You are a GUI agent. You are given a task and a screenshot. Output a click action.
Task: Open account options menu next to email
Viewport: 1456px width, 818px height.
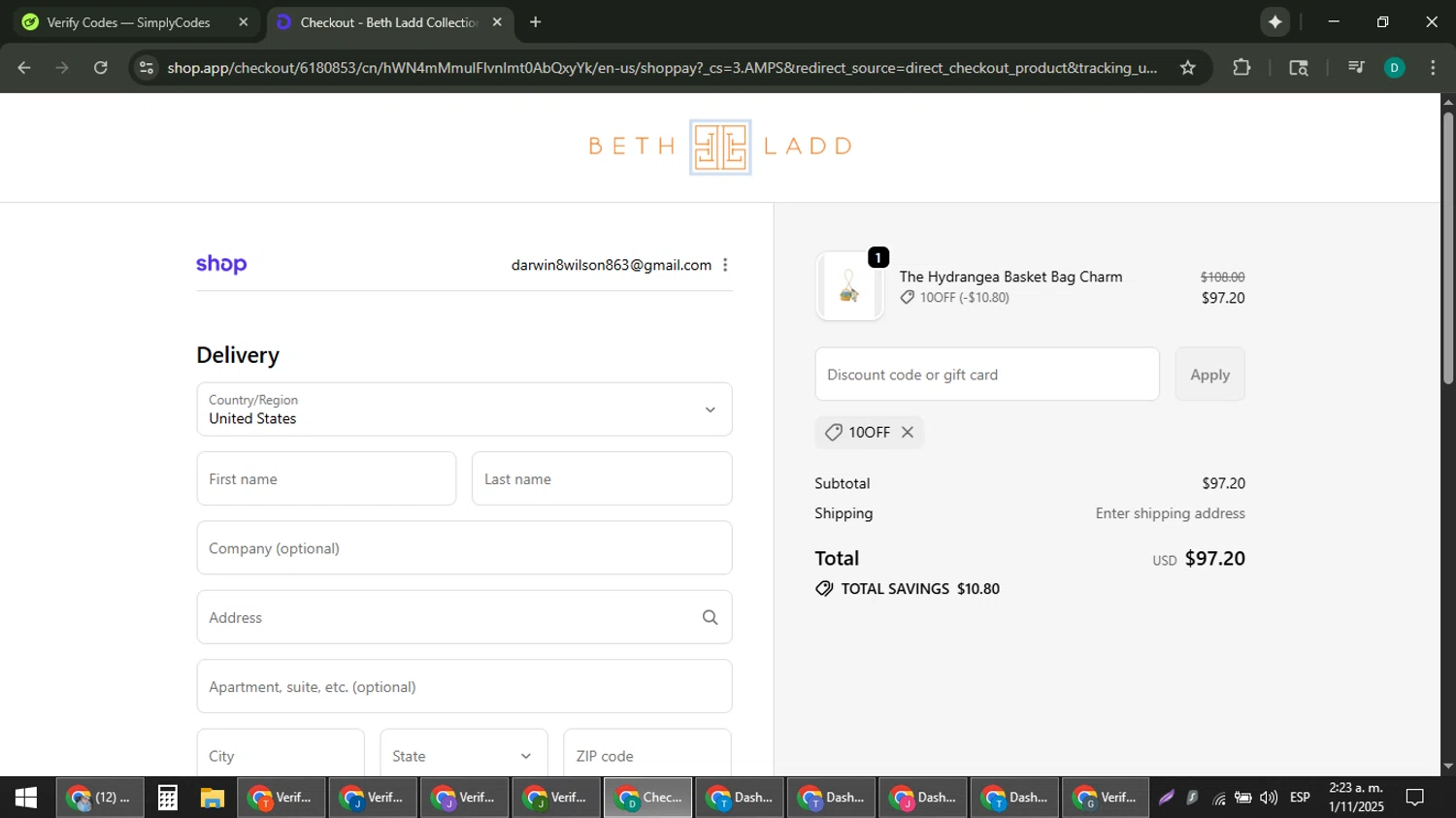tap(725, 265)
